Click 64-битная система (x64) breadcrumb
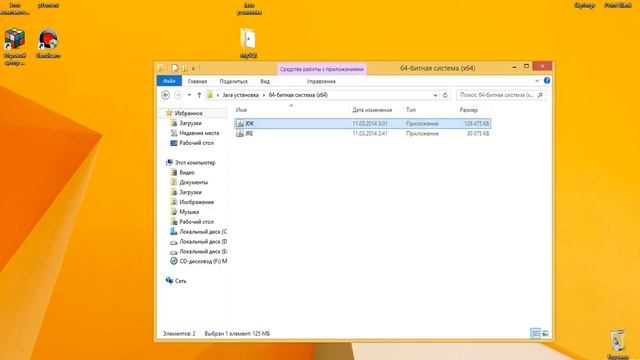Image resolution: width=640 pixels, height=360 pixels. (x=298, y=95)
